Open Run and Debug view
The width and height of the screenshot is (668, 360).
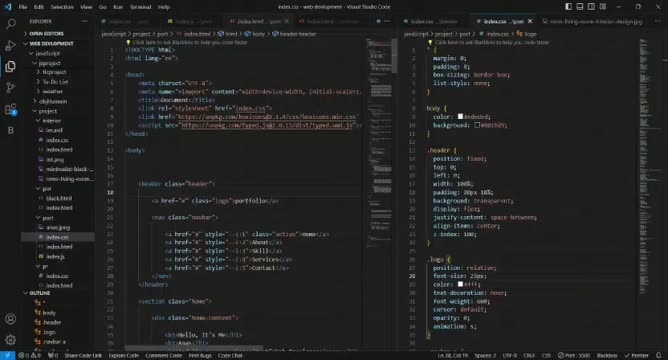click(10, 45)
